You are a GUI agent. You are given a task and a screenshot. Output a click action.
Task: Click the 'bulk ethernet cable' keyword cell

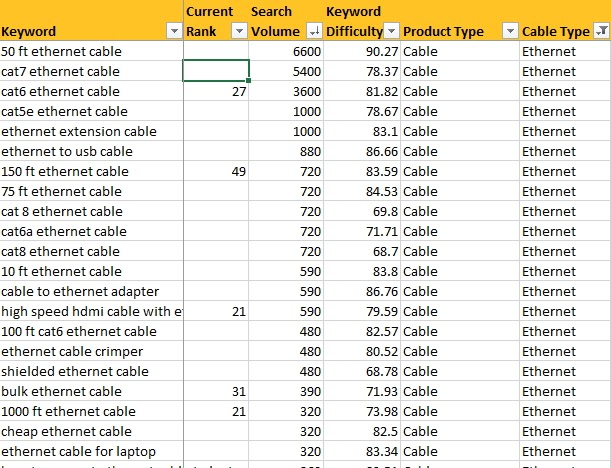coord(92,391)
